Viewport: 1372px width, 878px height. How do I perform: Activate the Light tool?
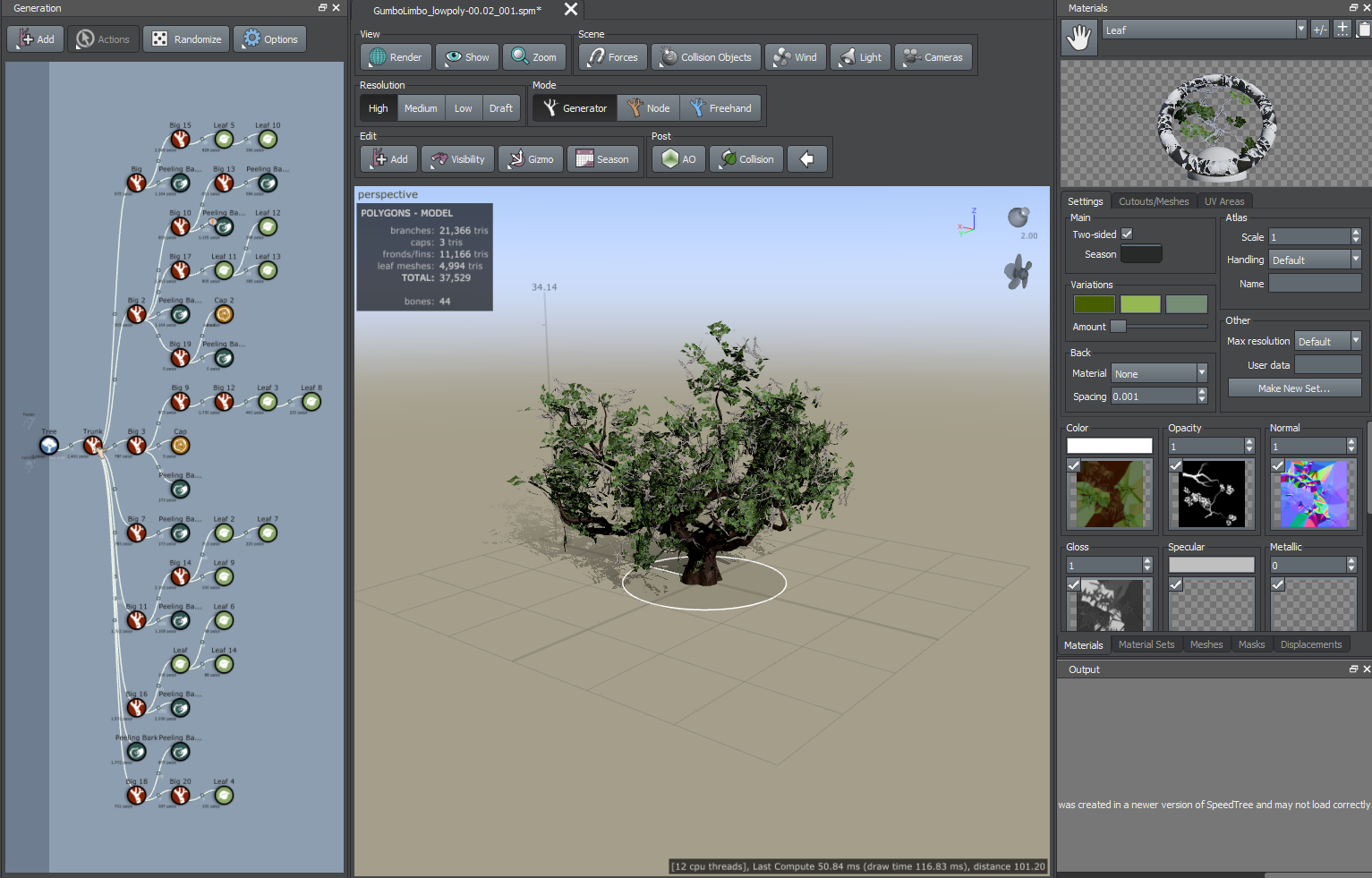[859, 56]
